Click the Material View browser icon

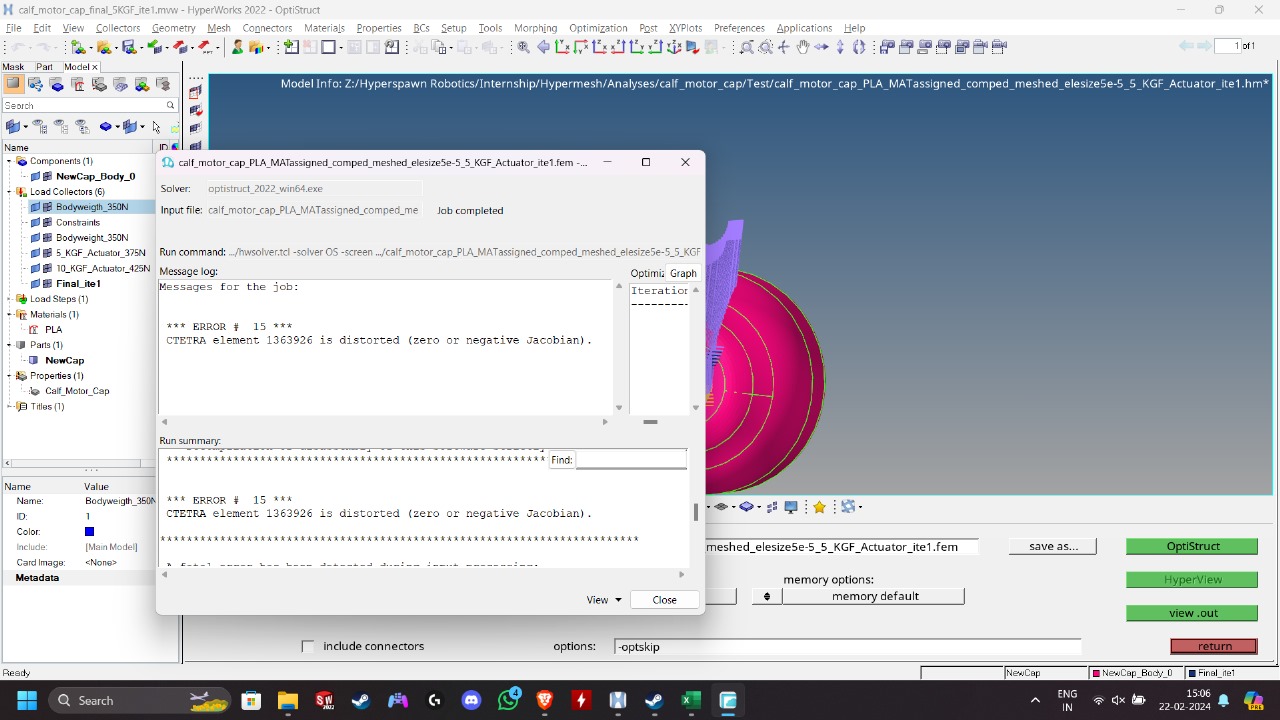click(78, 85)
